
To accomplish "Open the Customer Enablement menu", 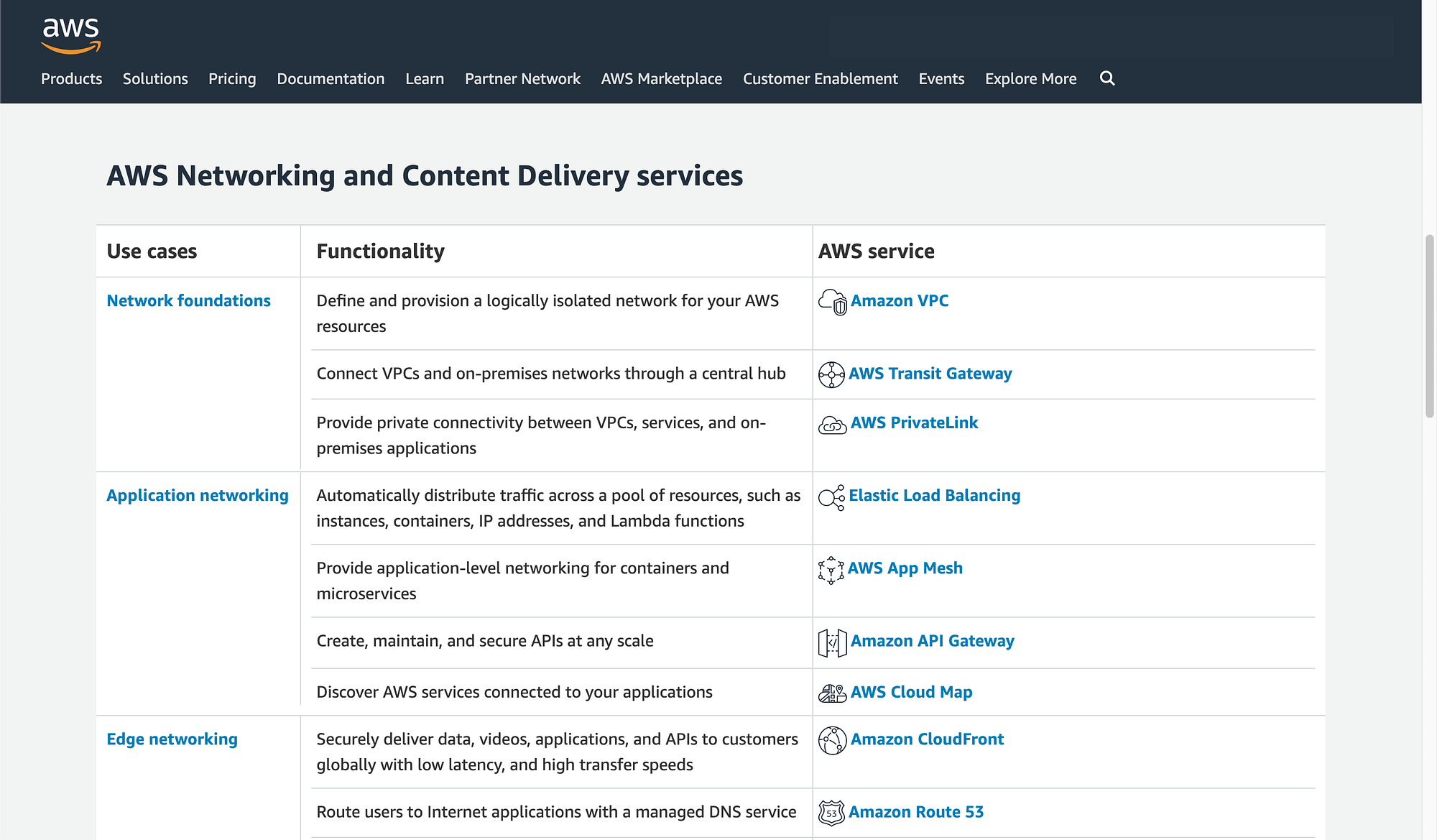I will [x=821, y=78].
